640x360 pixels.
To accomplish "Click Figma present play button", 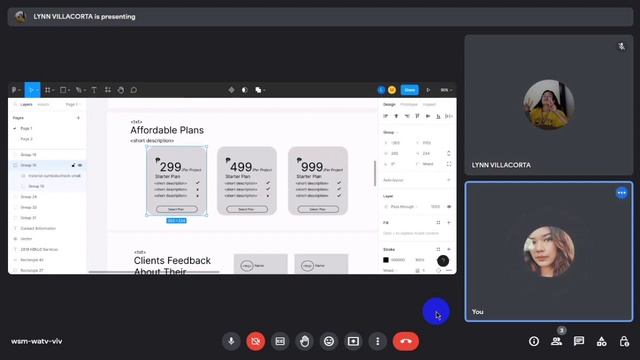I will pos(428,90).
